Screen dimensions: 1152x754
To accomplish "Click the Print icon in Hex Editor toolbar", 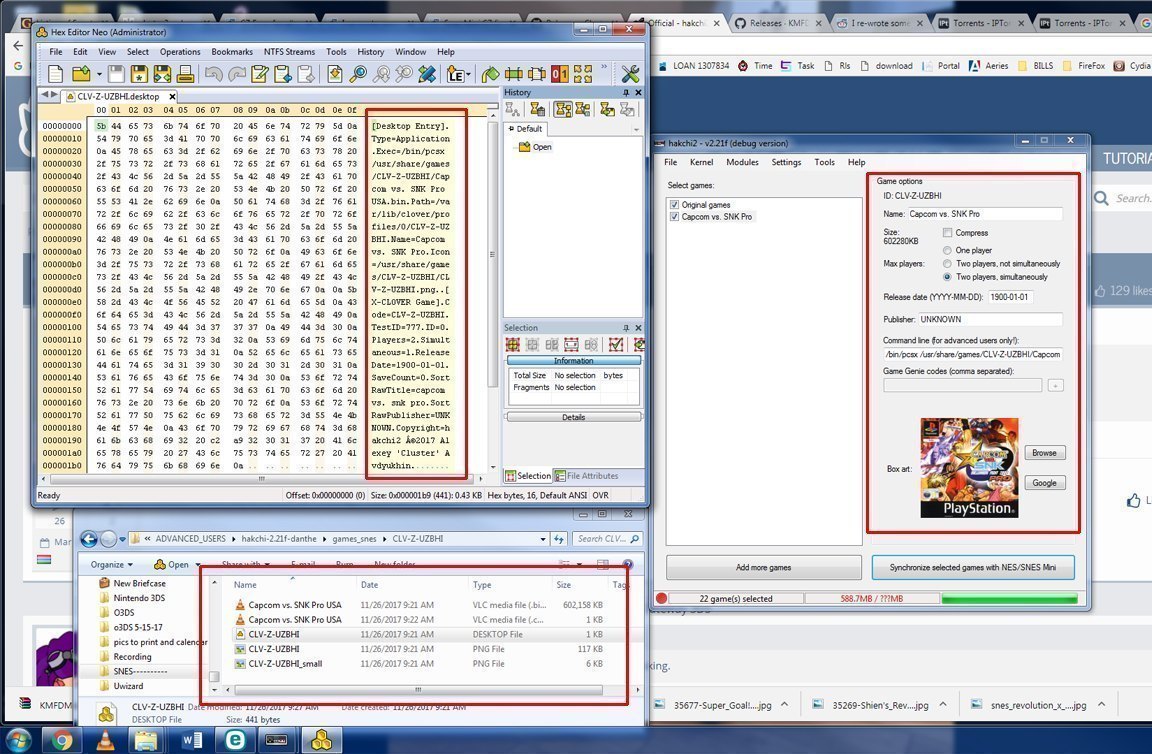I will 185,73.
